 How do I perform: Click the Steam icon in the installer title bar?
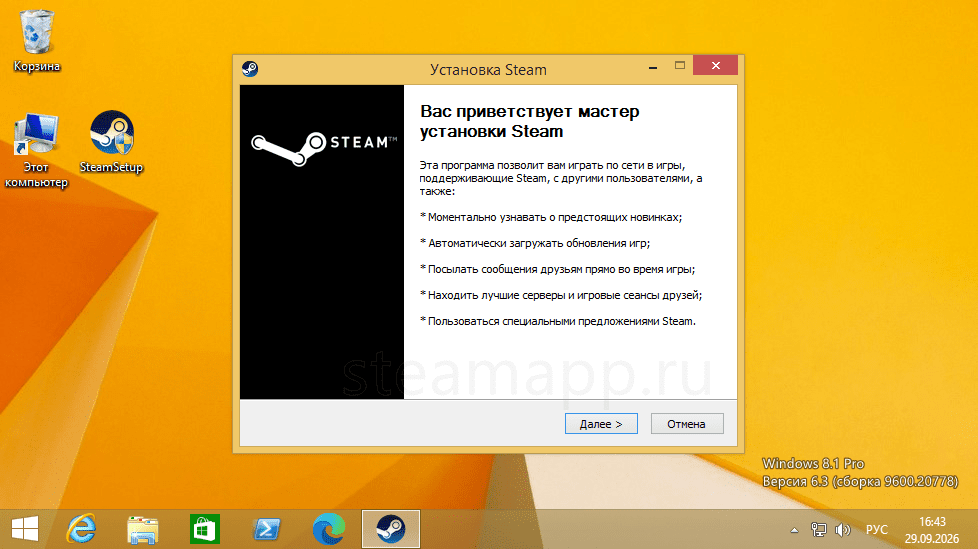click(250, 69)
